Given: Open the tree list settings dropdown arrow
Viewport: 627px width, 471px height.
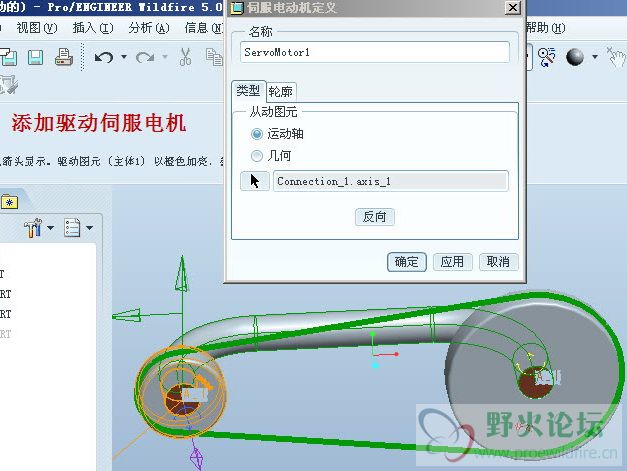Looking at the screenshot, I should tap(90, 228).
